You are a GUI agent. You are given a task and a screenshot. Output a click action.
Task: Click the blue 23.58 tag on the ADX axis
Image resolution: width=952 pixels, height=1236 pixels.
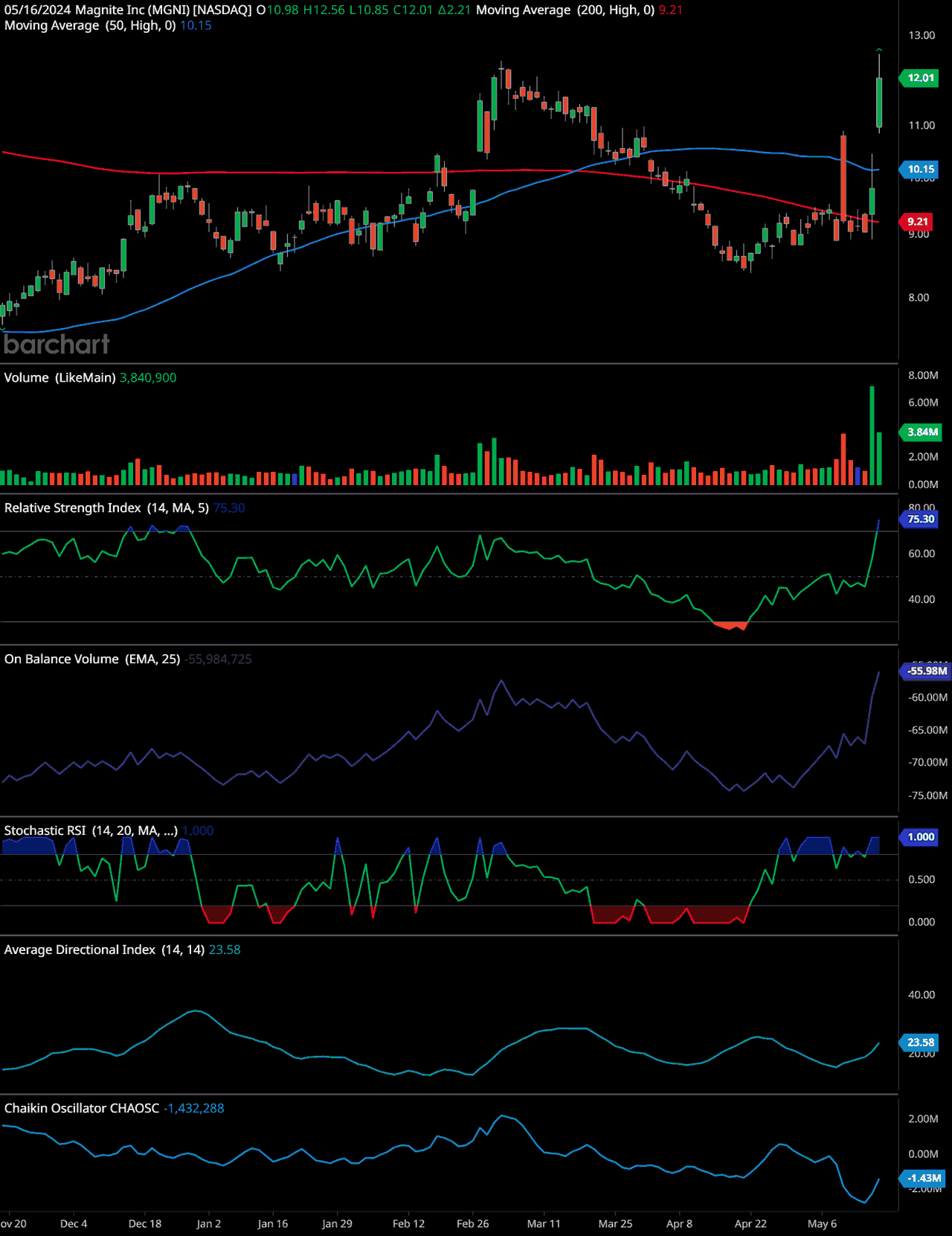pyautogui.click(x=921, y=1043)
